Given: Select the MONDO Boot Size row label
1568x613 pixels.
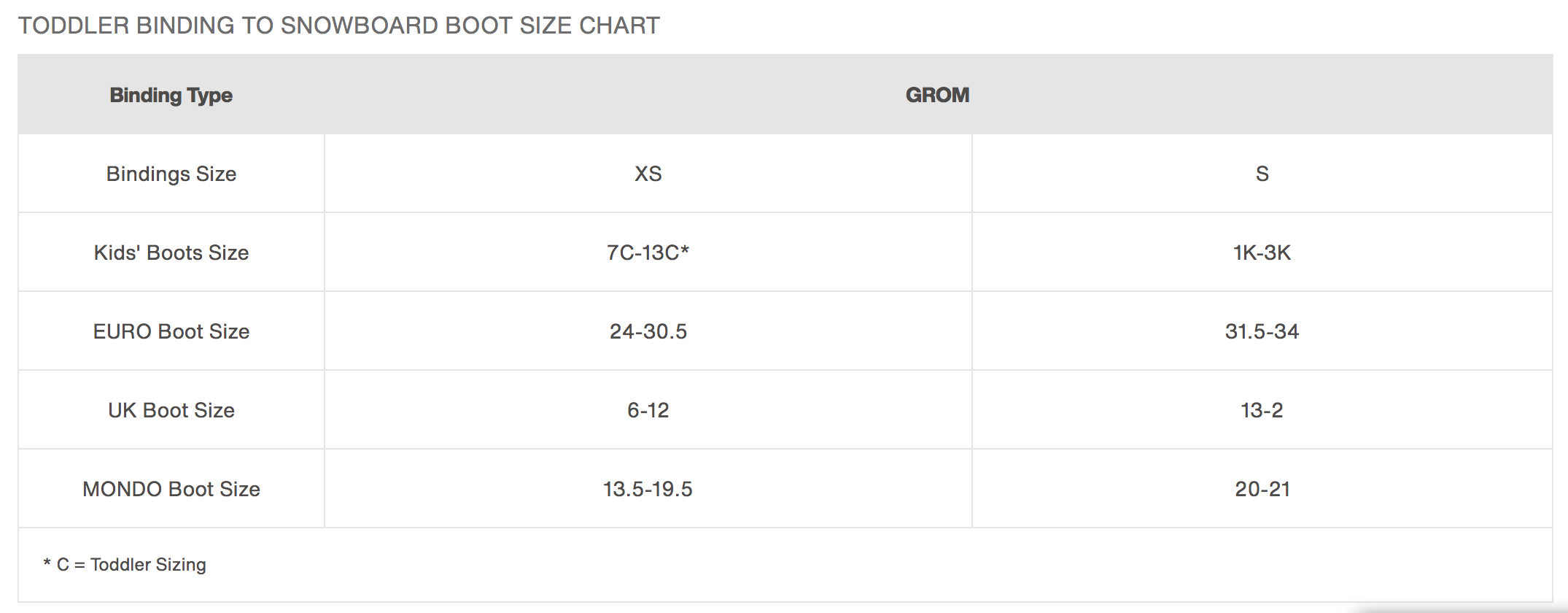Looking at the screenshot, I should (x=171, y=489).
